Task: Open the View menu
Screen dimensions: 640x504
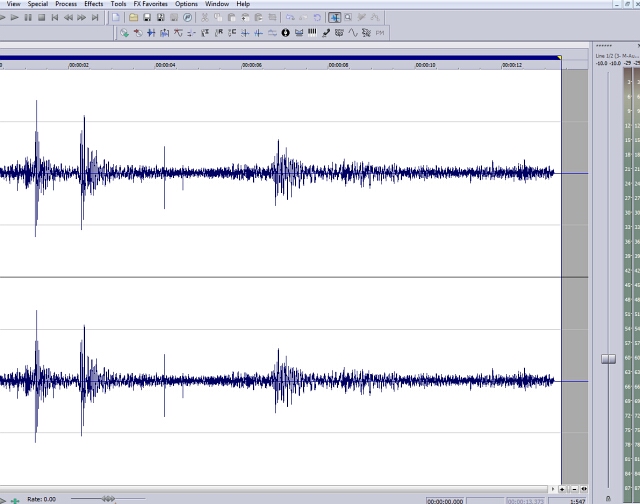Action: point(13,4)
